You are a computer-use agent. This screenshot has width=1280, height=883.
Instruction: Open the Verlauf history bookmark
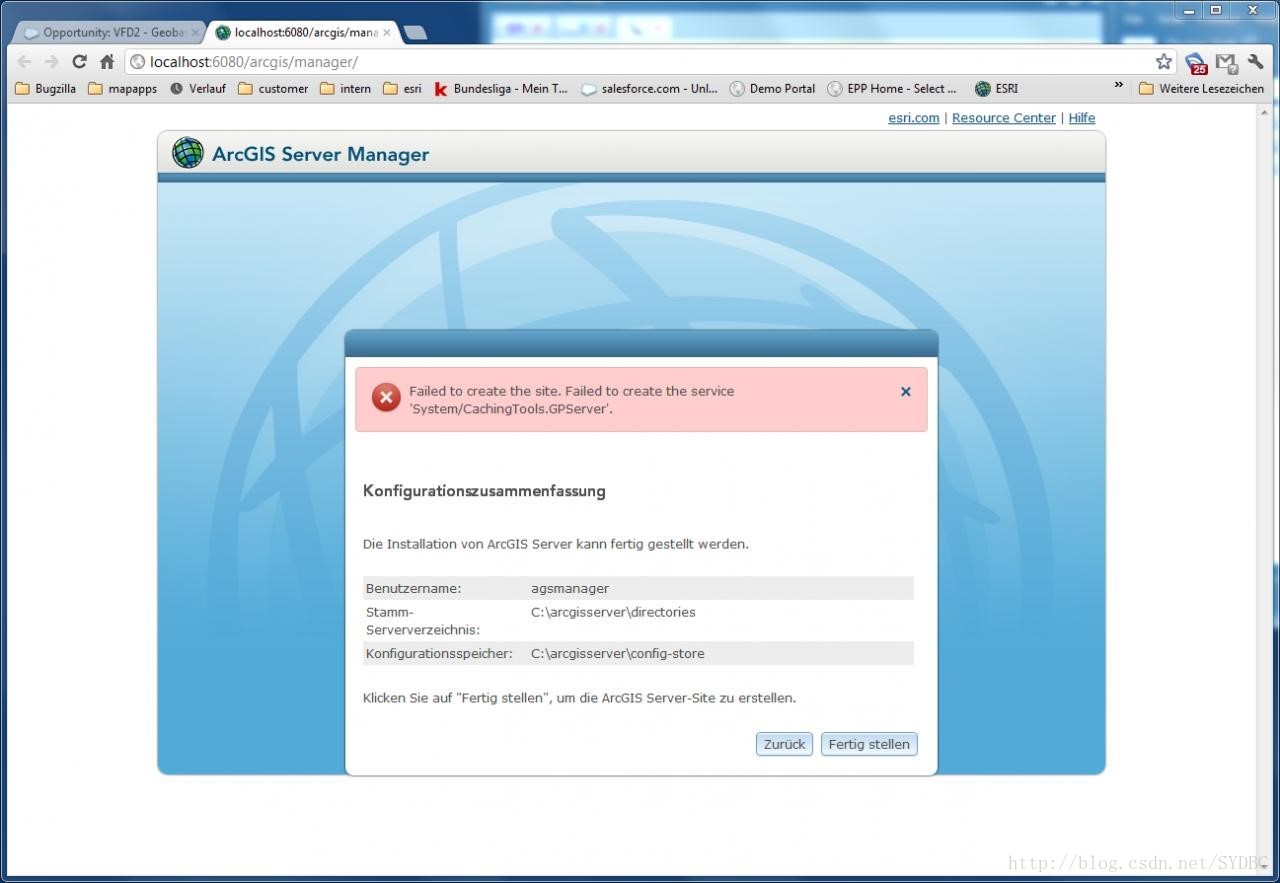pyautogui.click(x=198, y=88)
